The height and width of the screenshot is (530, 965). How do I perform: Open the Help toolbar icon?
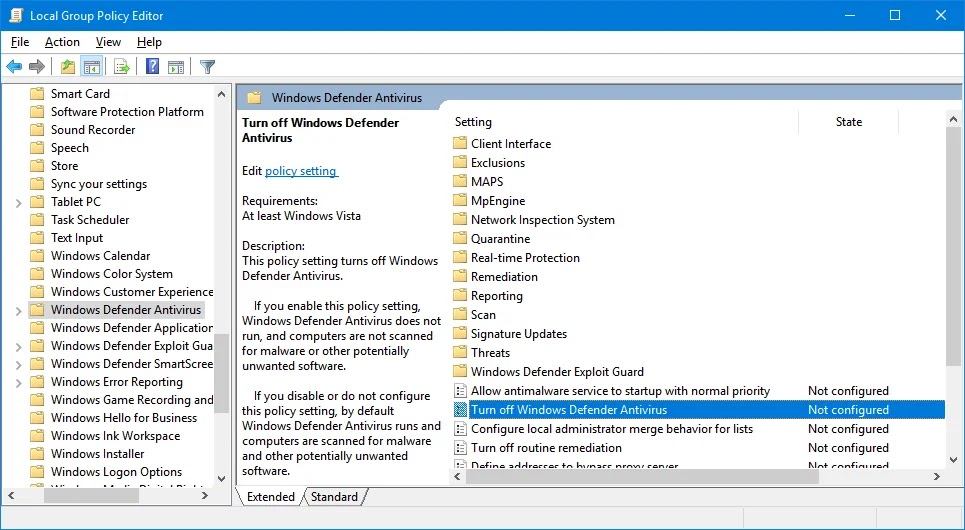click(x=153, y=66)
